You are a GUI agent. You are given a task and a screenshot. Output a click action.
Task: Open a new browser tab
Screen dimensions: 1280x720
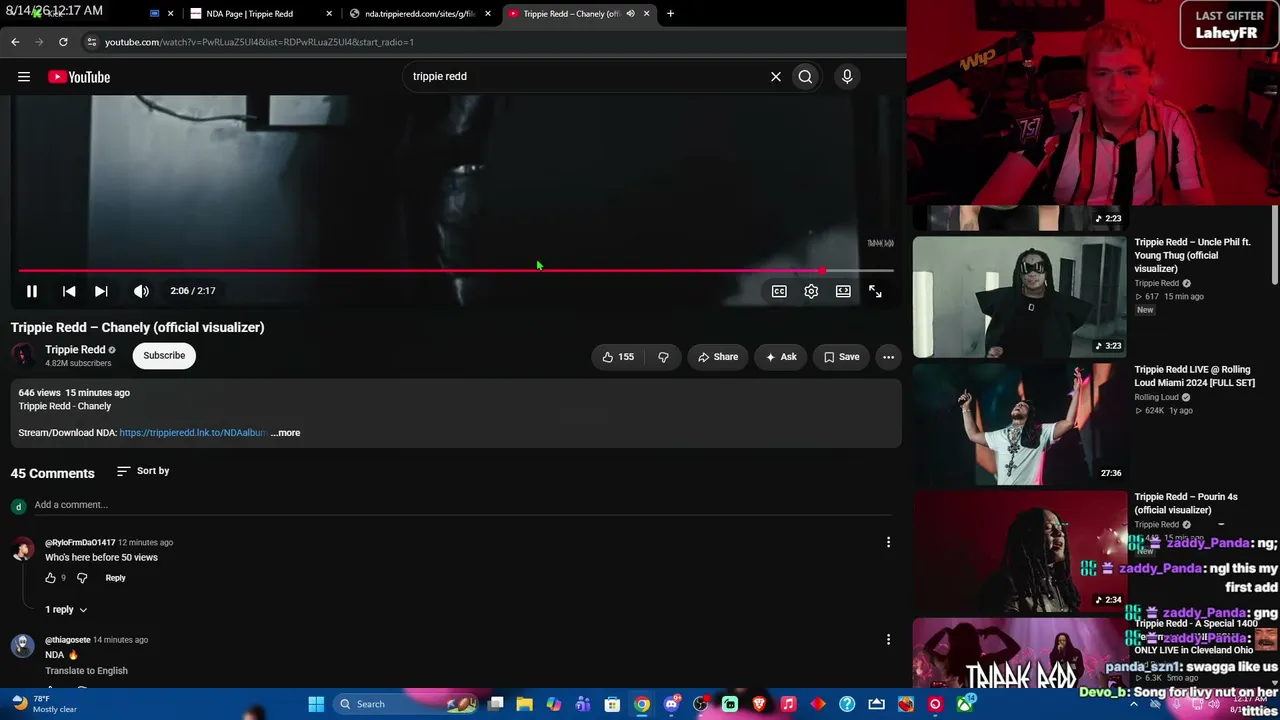670,14
